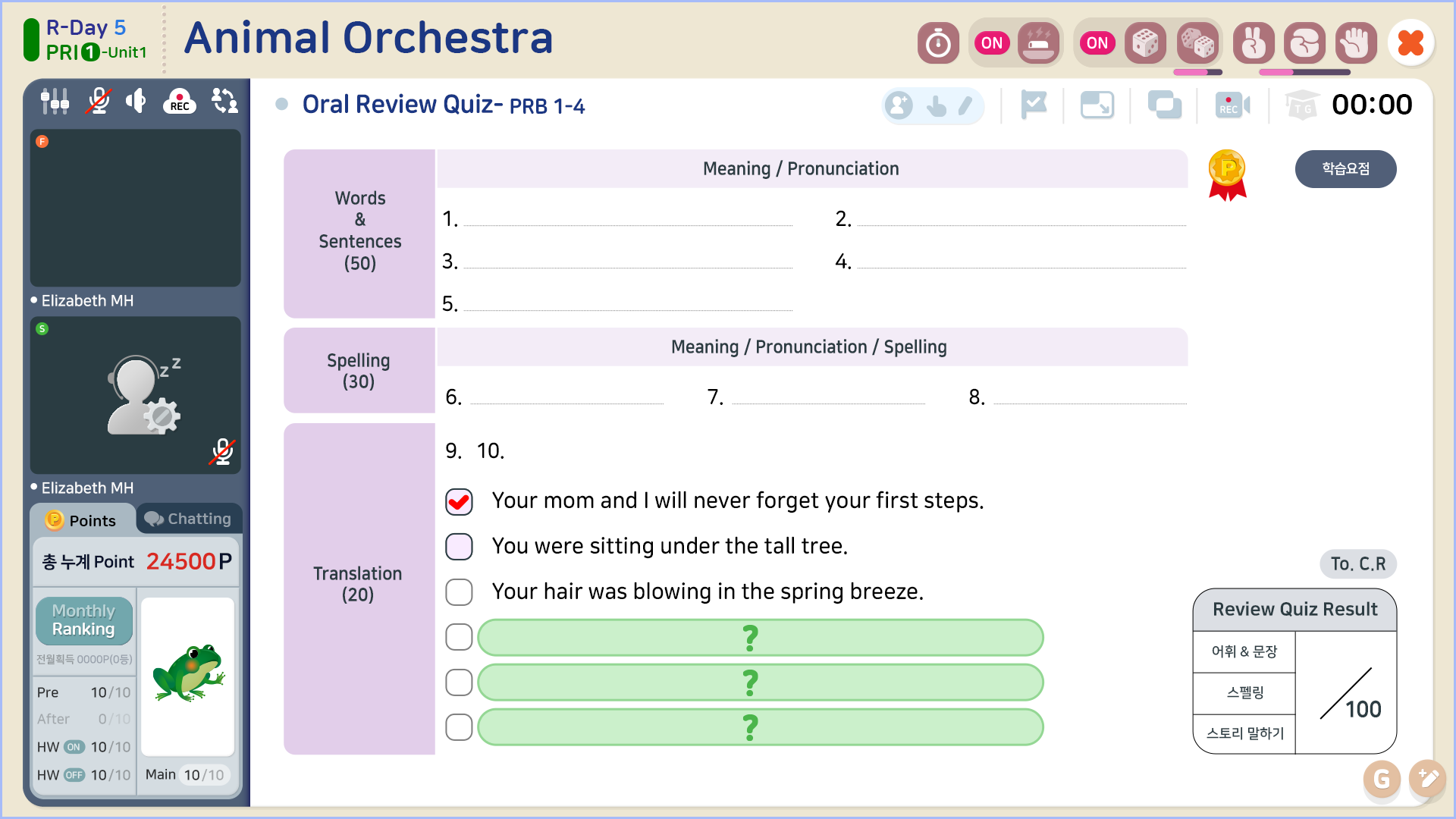Click the chat bubbles icon in toolbar

click(1164, 105)
